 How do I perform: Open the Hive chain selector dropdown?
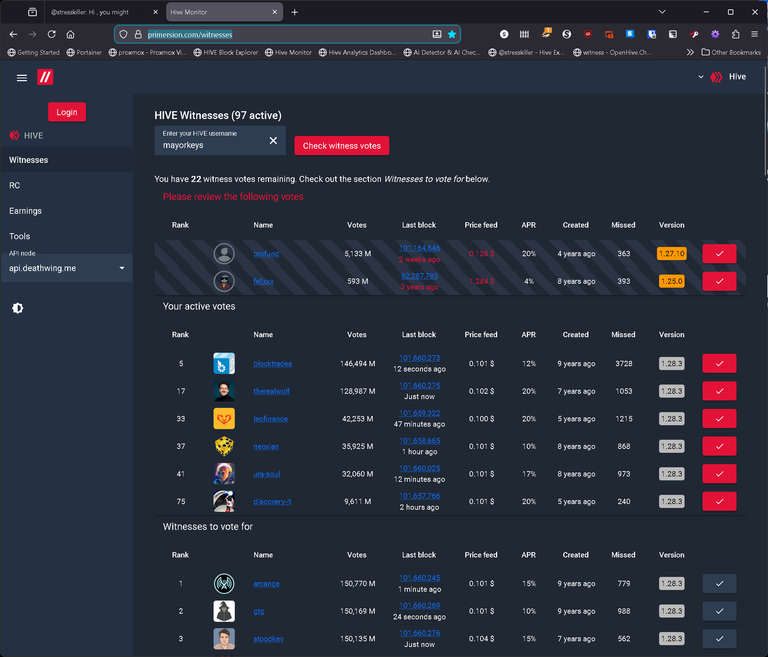[x=721, y=77]
